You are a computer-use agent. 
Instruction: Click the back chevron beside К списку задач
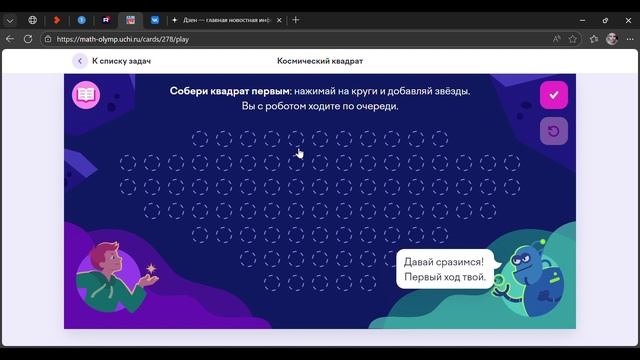point(80,61)
